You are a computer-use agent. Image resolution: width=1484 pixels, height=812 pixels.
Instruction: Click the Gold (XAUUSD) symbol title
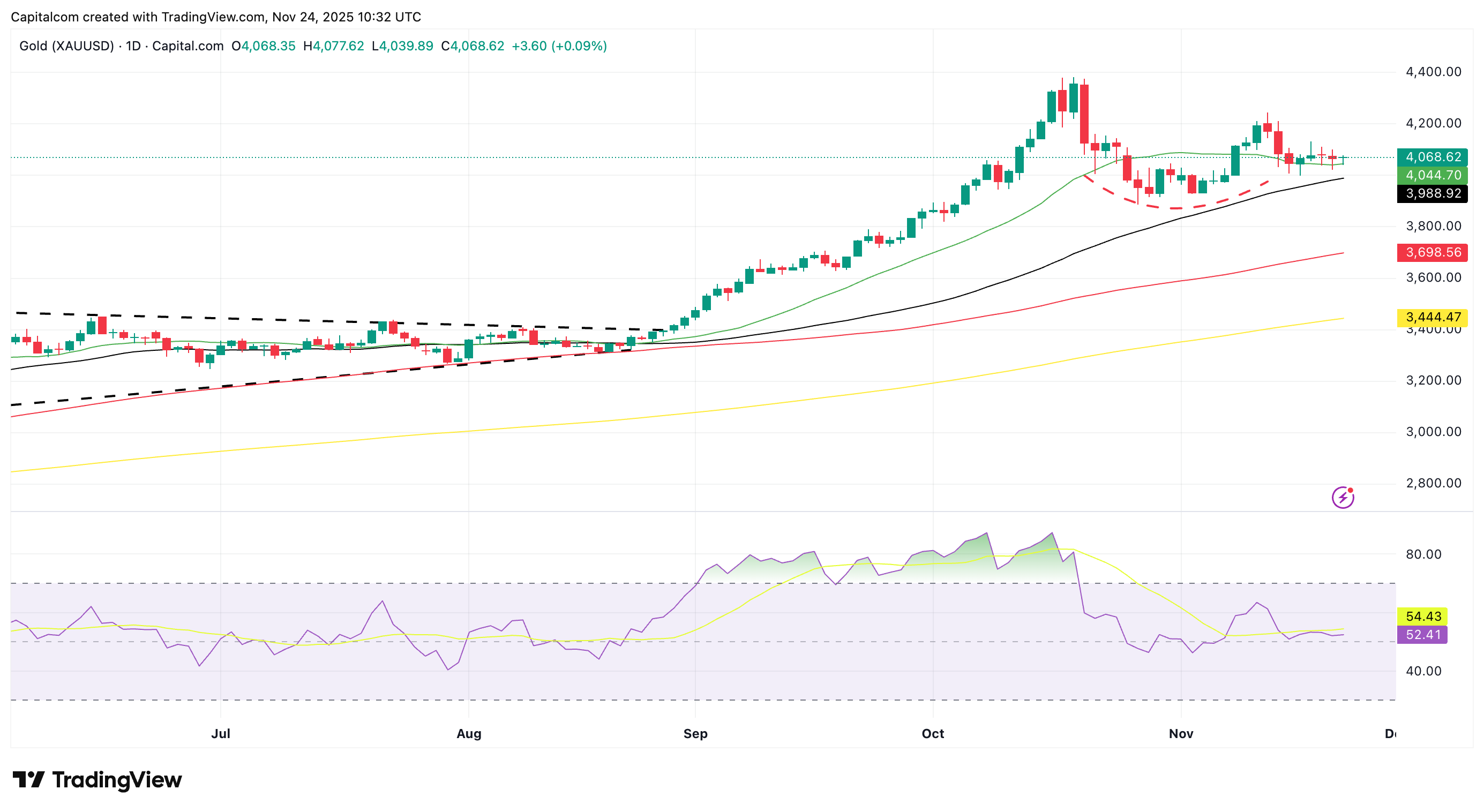[66, 46]
